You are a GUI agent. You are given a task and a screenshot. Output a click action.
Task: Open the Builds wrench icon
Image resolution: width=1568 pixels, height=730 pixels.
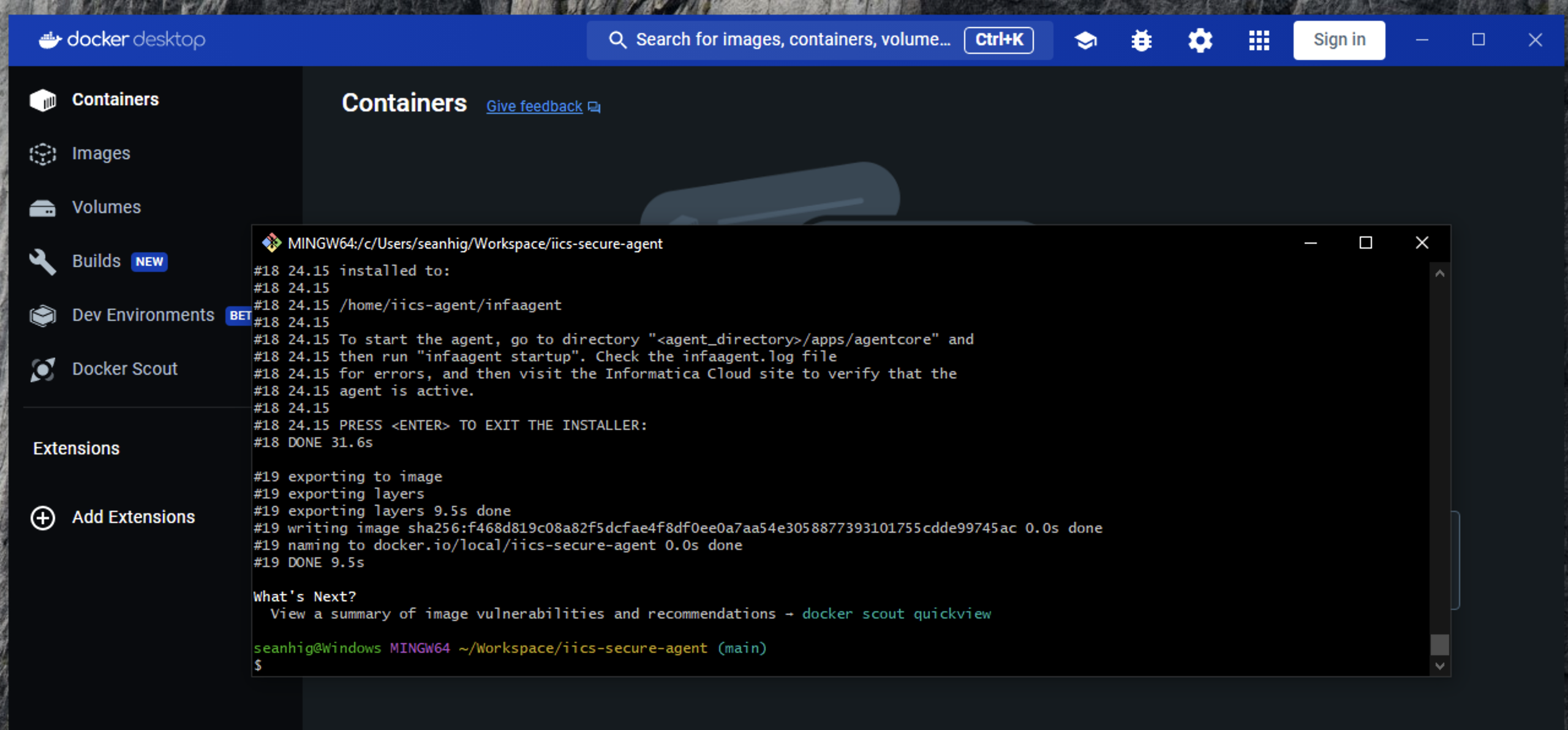coord(43,262)
